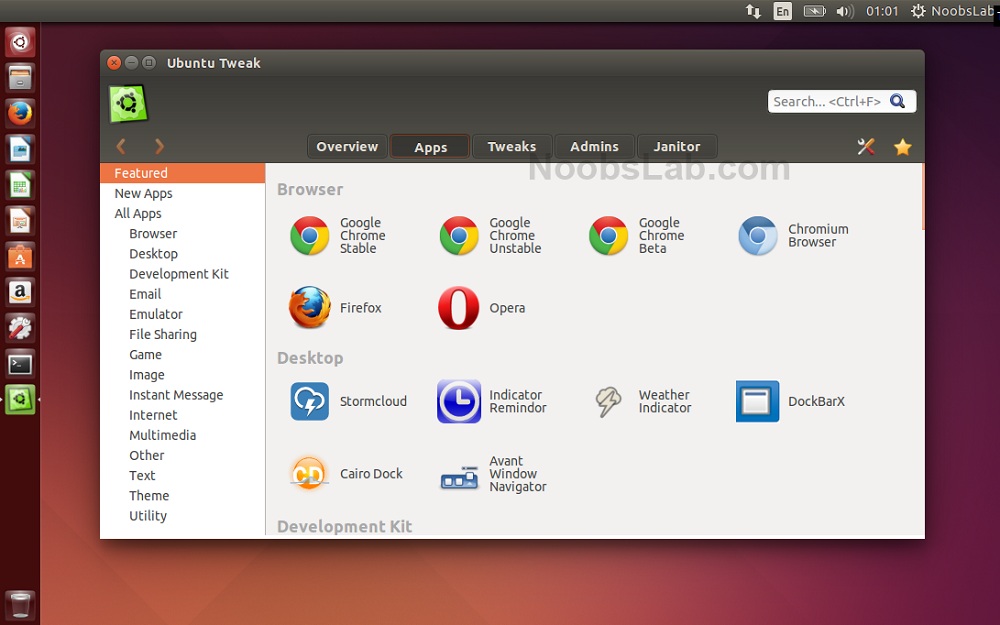
Task: Select the Firefox app in Browser section
Action: tap(335, 307)
